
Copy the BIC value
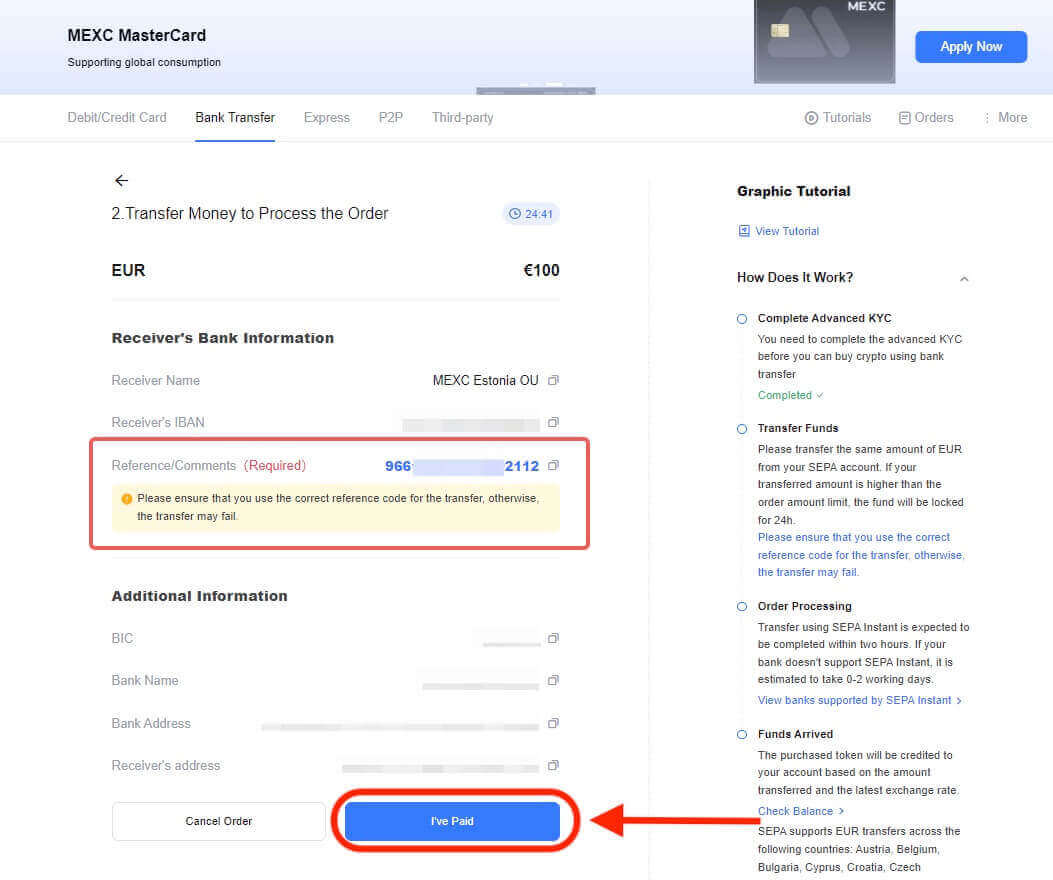tap(553, 638)
